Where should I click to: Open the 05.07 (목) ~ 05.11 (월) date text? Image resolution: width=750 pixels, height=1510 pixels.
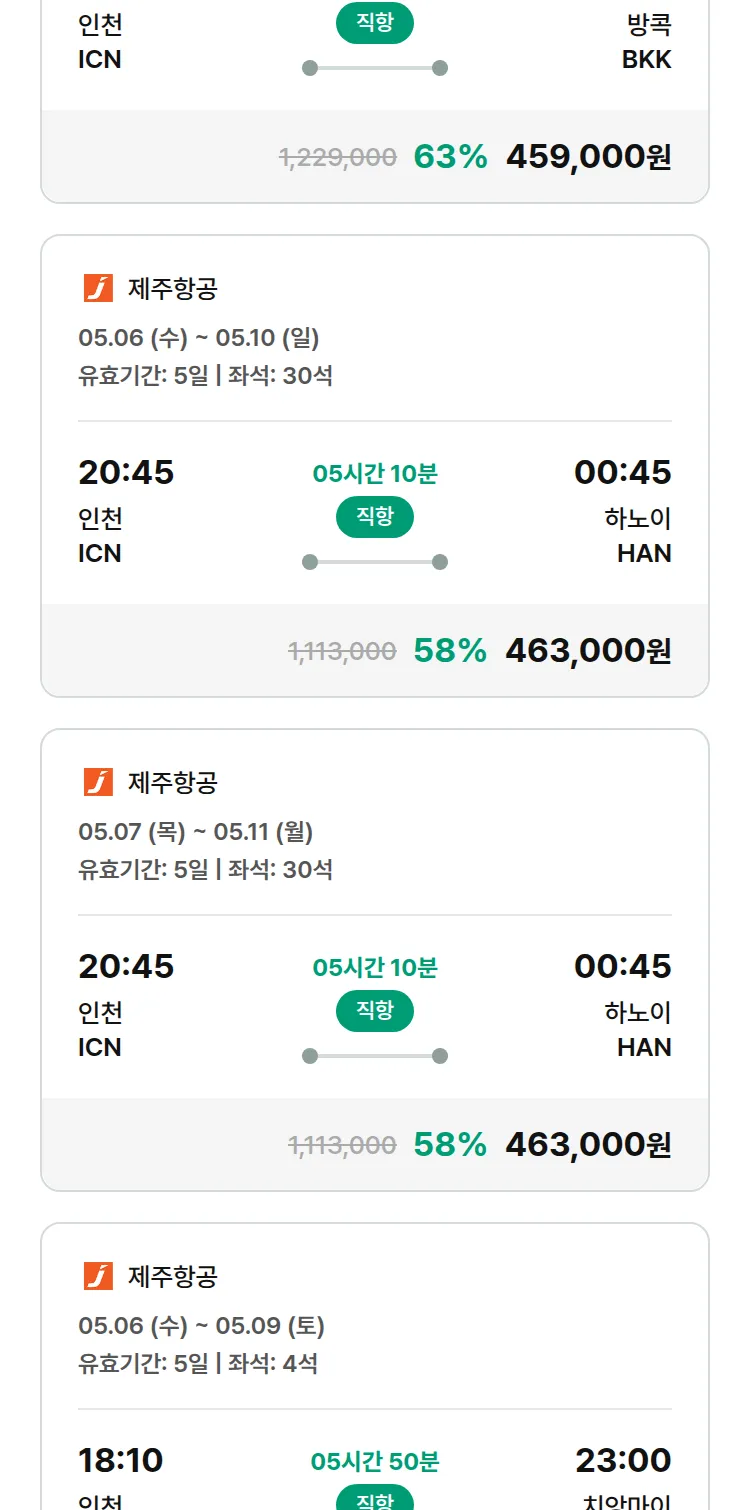pos(196,832)
